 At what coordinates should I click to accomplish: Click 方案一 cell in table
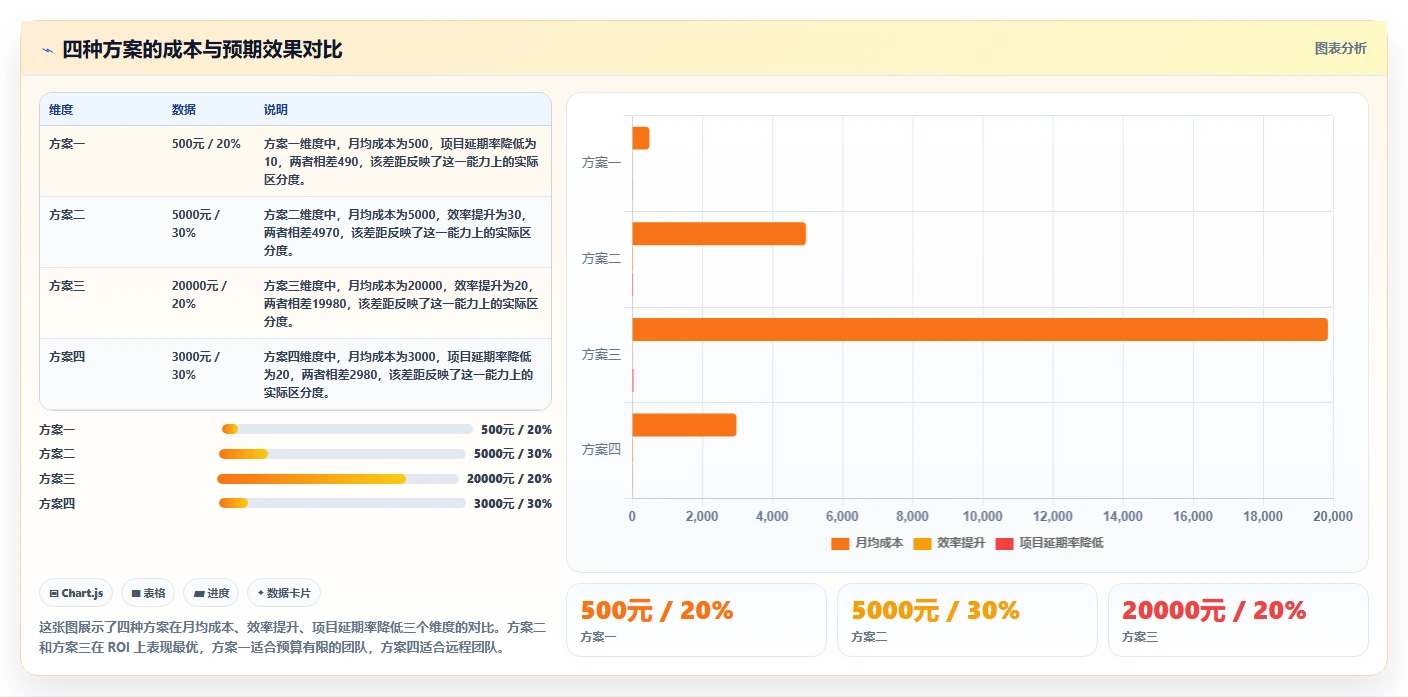(x=67, y=144)
